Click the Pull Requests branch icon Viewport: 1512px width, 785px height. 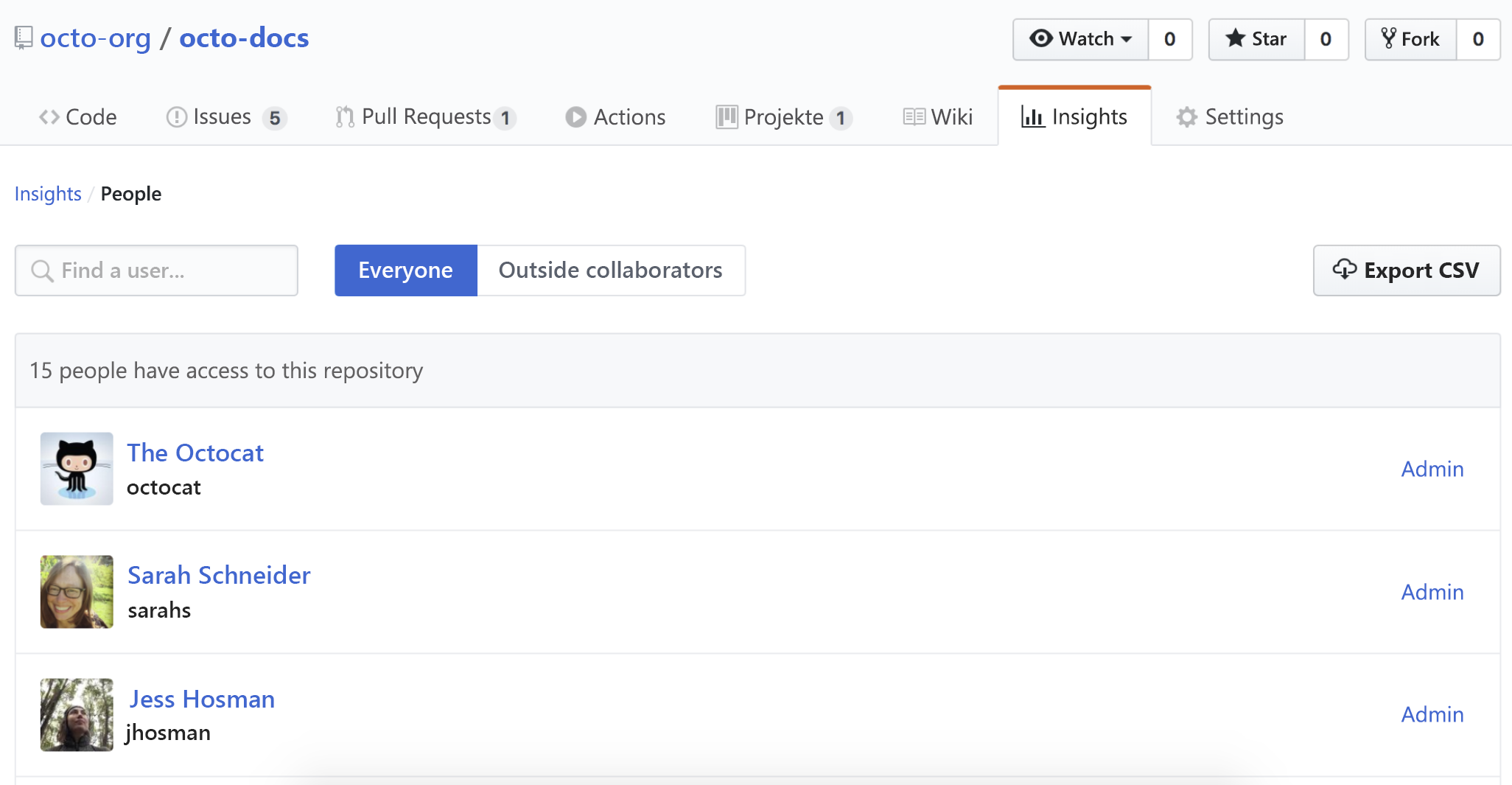point(343,116)
